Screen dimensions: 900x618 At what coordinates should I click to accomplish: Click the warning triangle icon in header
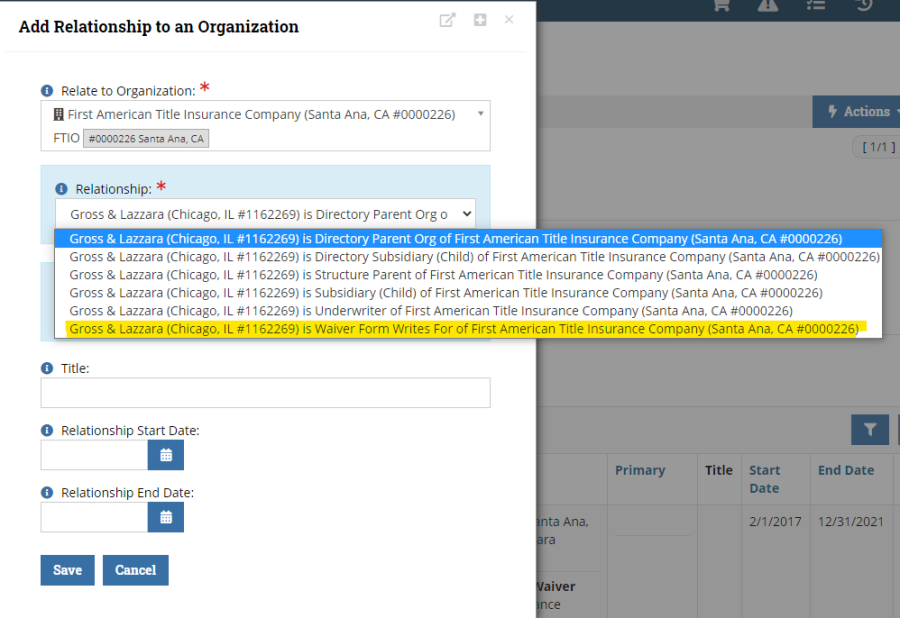tap(768, 5)
